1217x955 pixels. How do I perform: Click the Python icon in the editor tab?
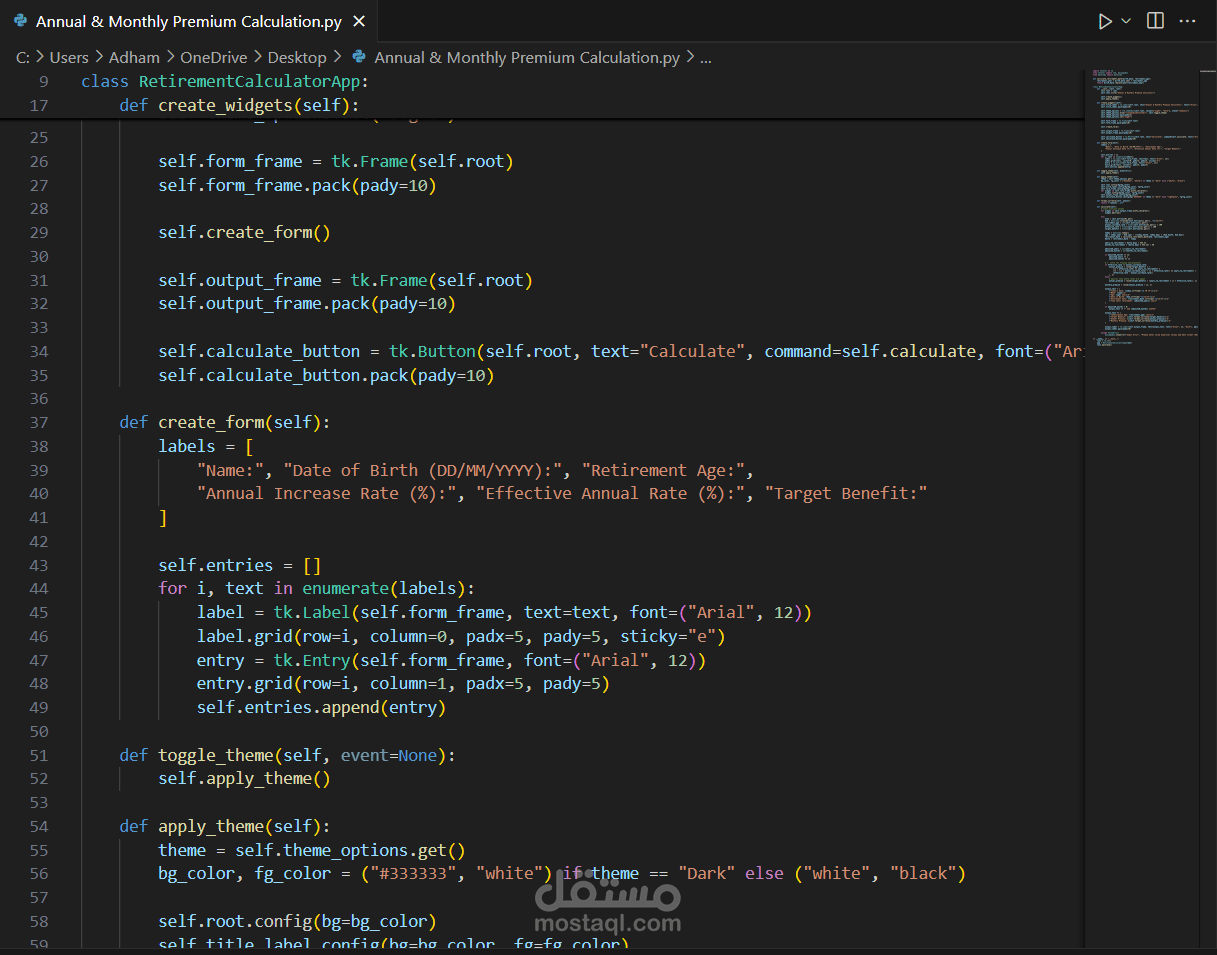coord(20,21)
